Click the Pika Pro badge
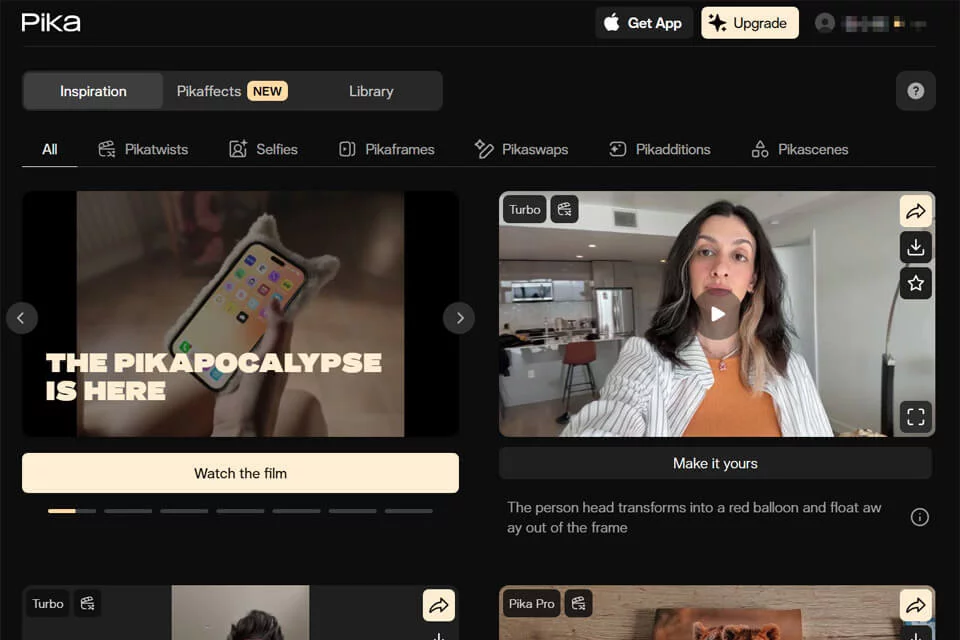Screen dimensions: 960x640 pyautogui.click(x=531, y=603)
